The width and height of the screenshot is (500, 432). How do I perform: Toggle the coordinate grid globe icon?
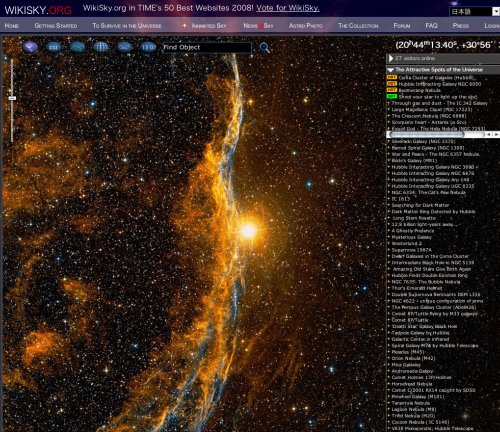[101, 47]
